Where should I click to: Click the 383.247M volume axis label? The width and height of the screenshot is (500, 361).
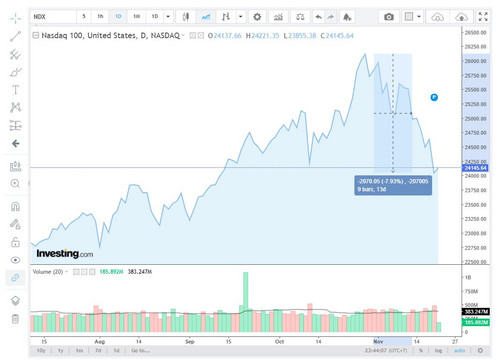click(x=476, y=312)
